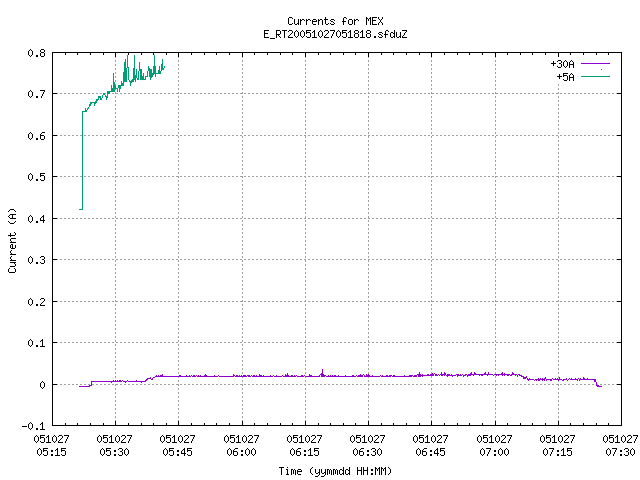640x480 pixels.
Task: Click the y-axis tick value 0
Action: (x=42, y=385)
